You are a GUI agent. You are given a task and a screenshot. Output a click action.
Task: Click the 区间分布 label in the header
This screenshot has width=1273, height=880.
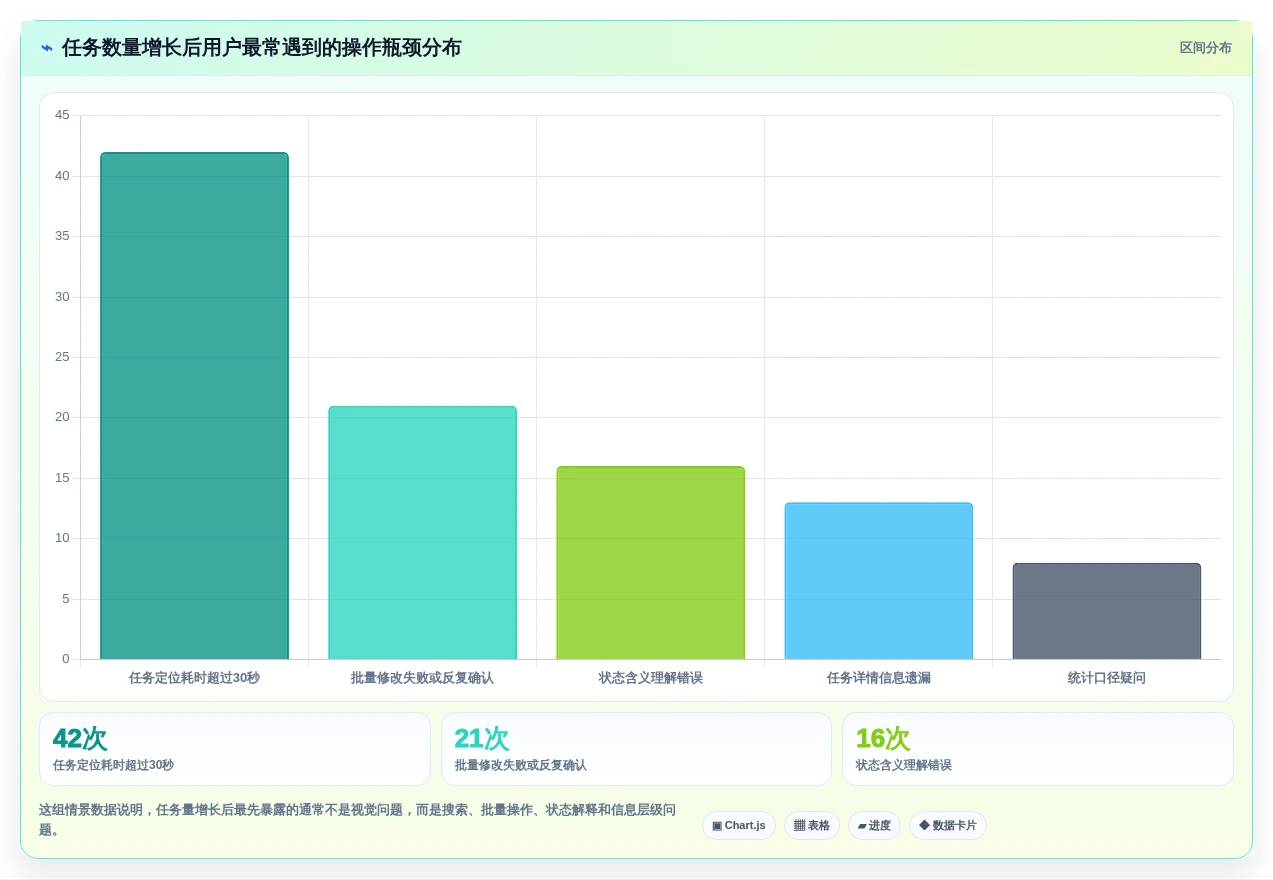[x=1205, y=48]
